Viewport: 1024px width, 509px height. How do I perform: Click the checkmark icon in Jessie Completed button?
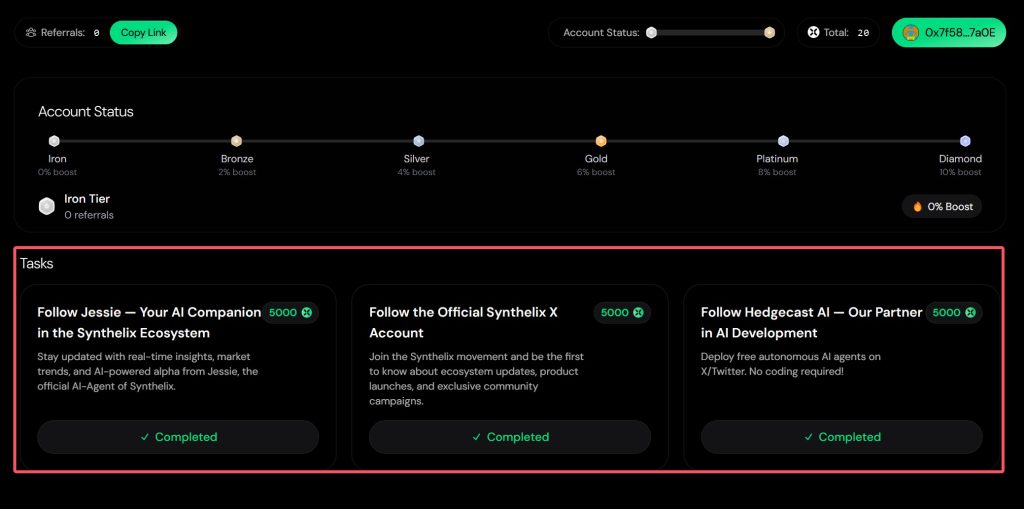(145, 437)
